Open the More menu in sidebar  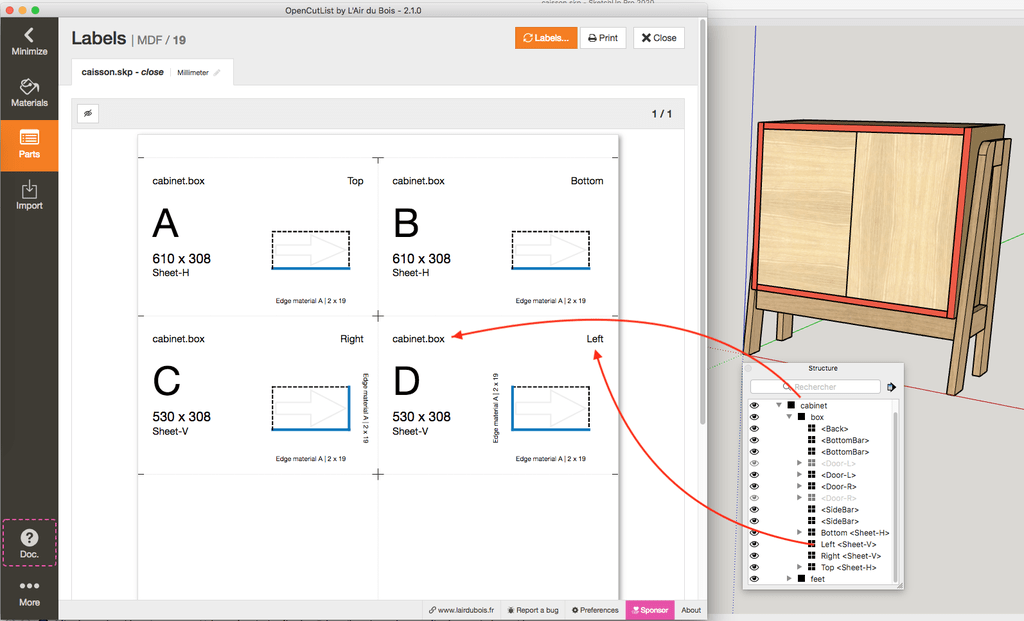(29, 593)
